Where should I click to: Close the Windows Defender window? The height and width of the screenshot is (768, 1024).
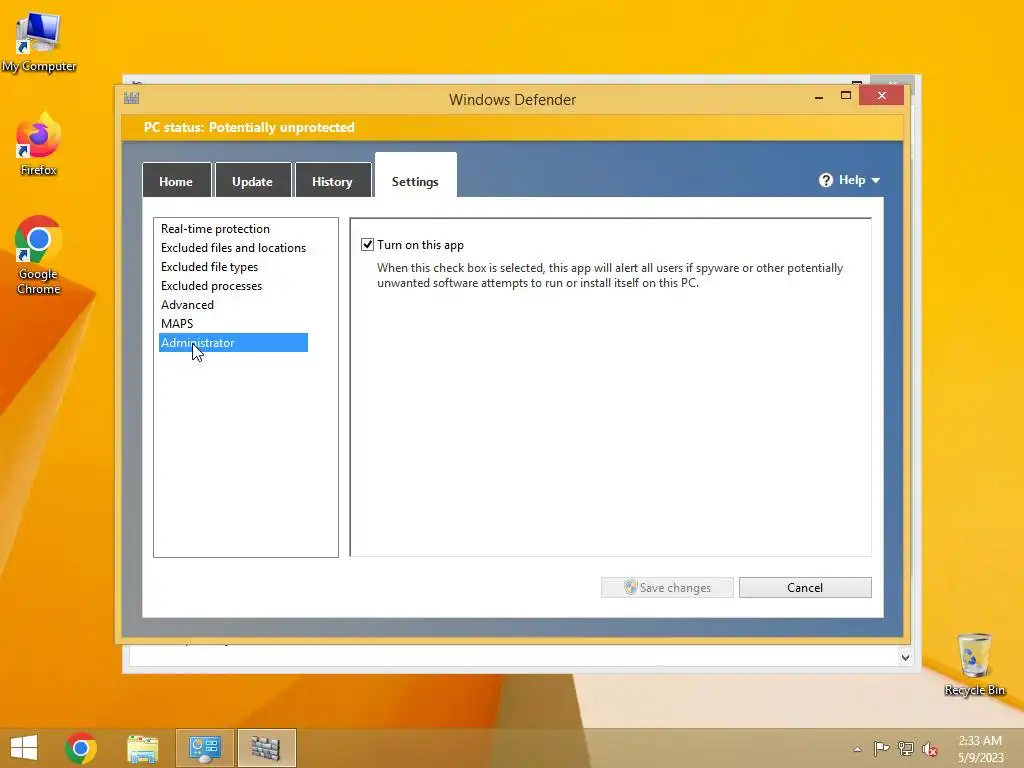(882, 95)
